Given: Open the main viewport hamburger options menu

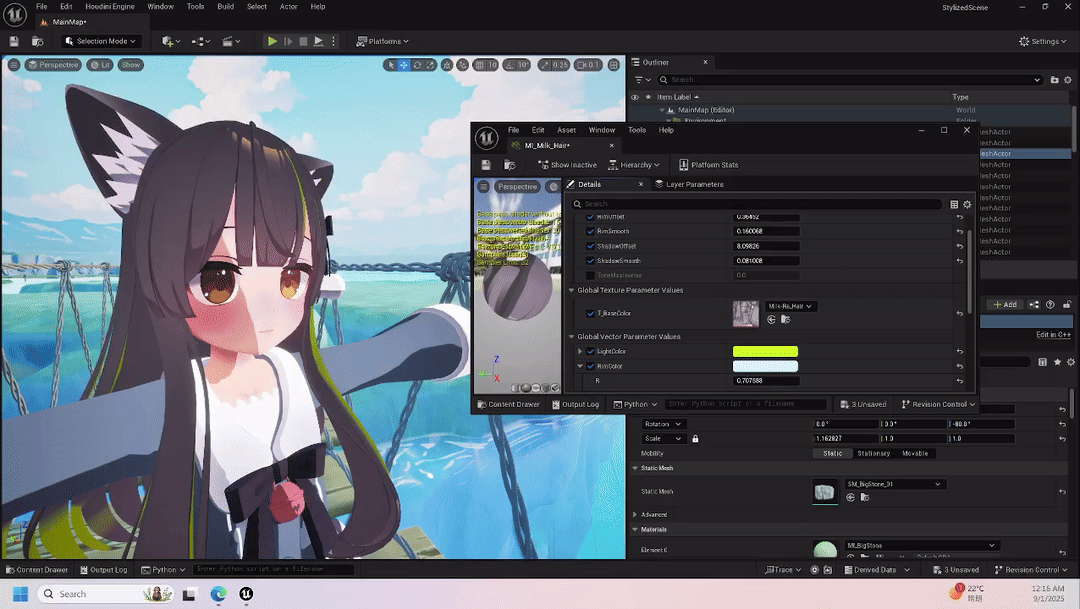Looking at the screenshot, I should pos(14,65).
